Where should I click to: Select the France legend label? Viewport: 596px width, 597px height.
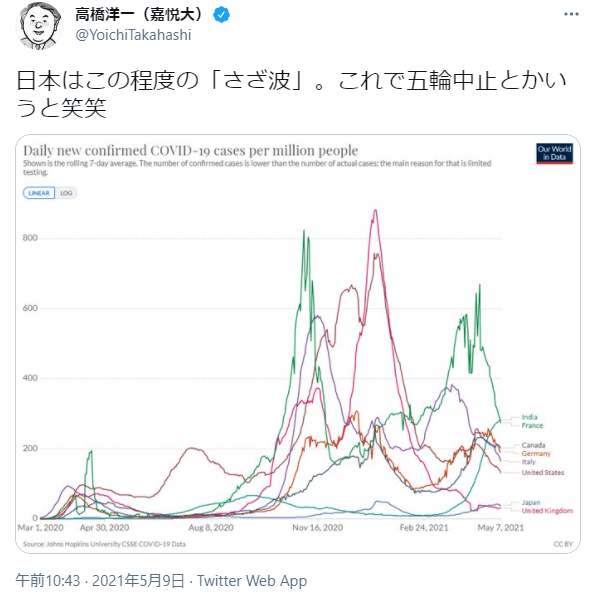pos(532,425)
